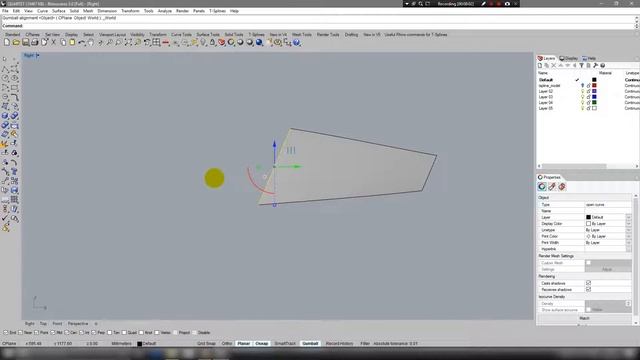
Task: Click the Zoom Extents icon
Action: click(x=128, y=42)
